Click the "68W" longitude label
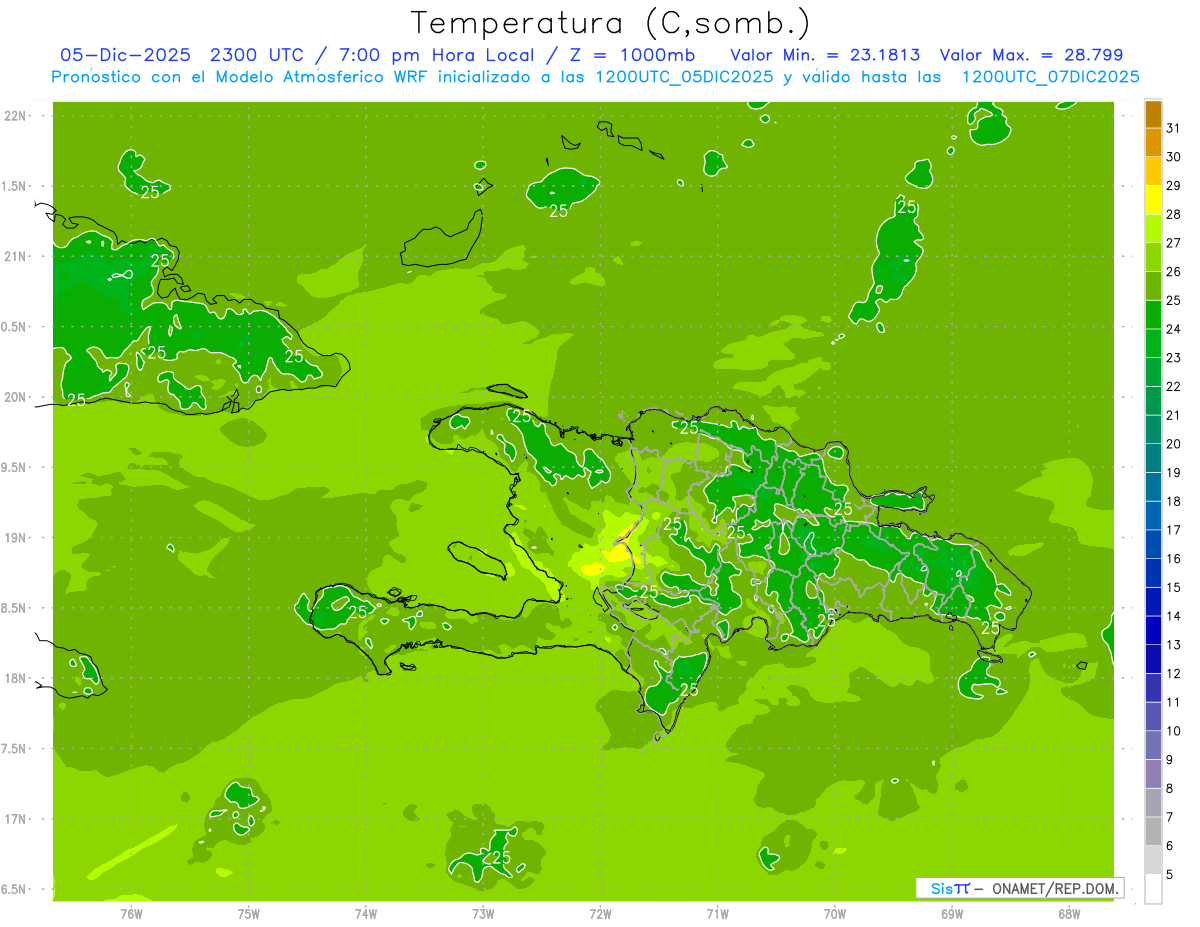This screenshot has width=1200, height=927. 1069,913
